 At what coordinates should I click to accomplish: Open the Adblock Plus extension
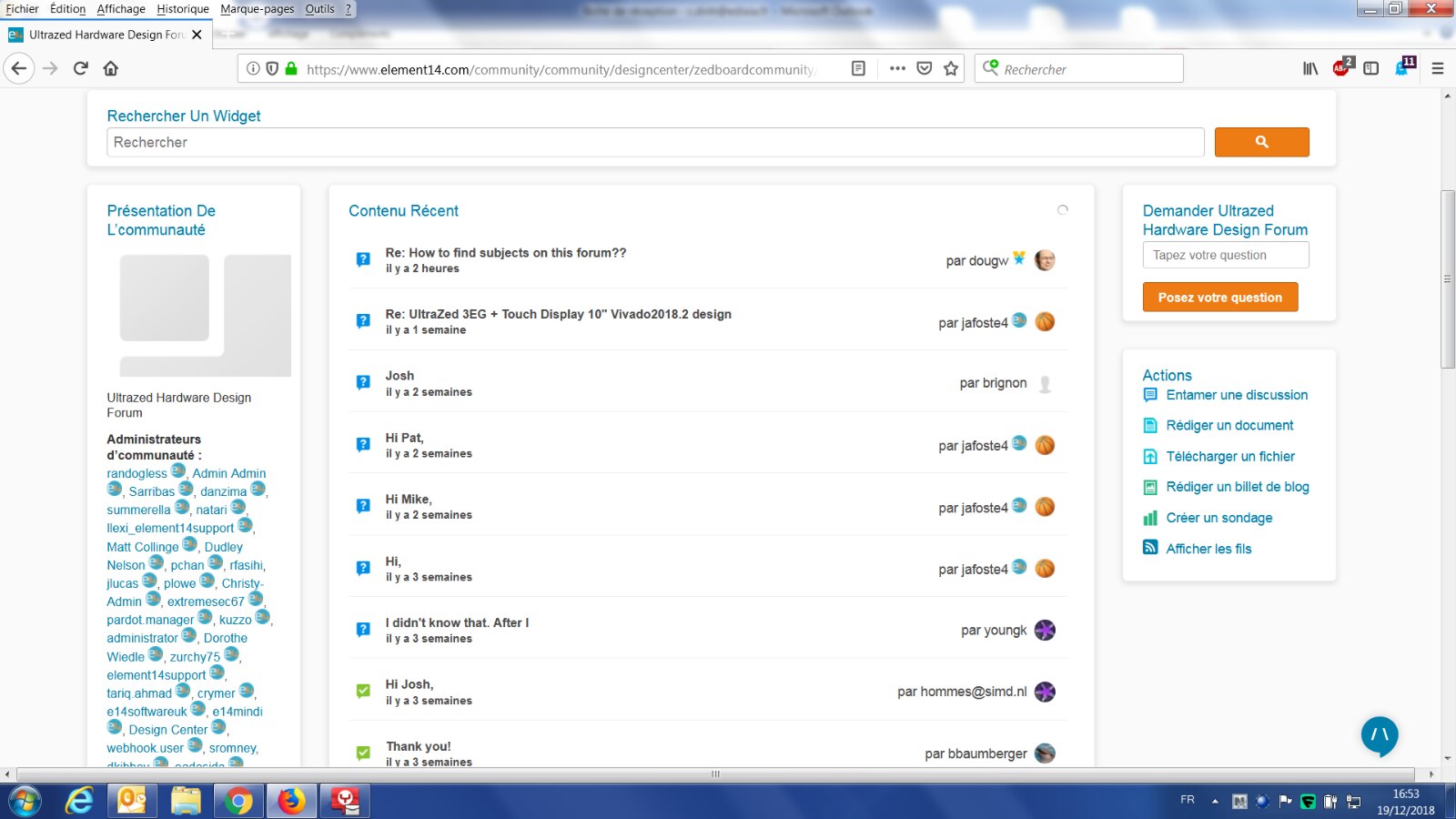(1341, 67)
